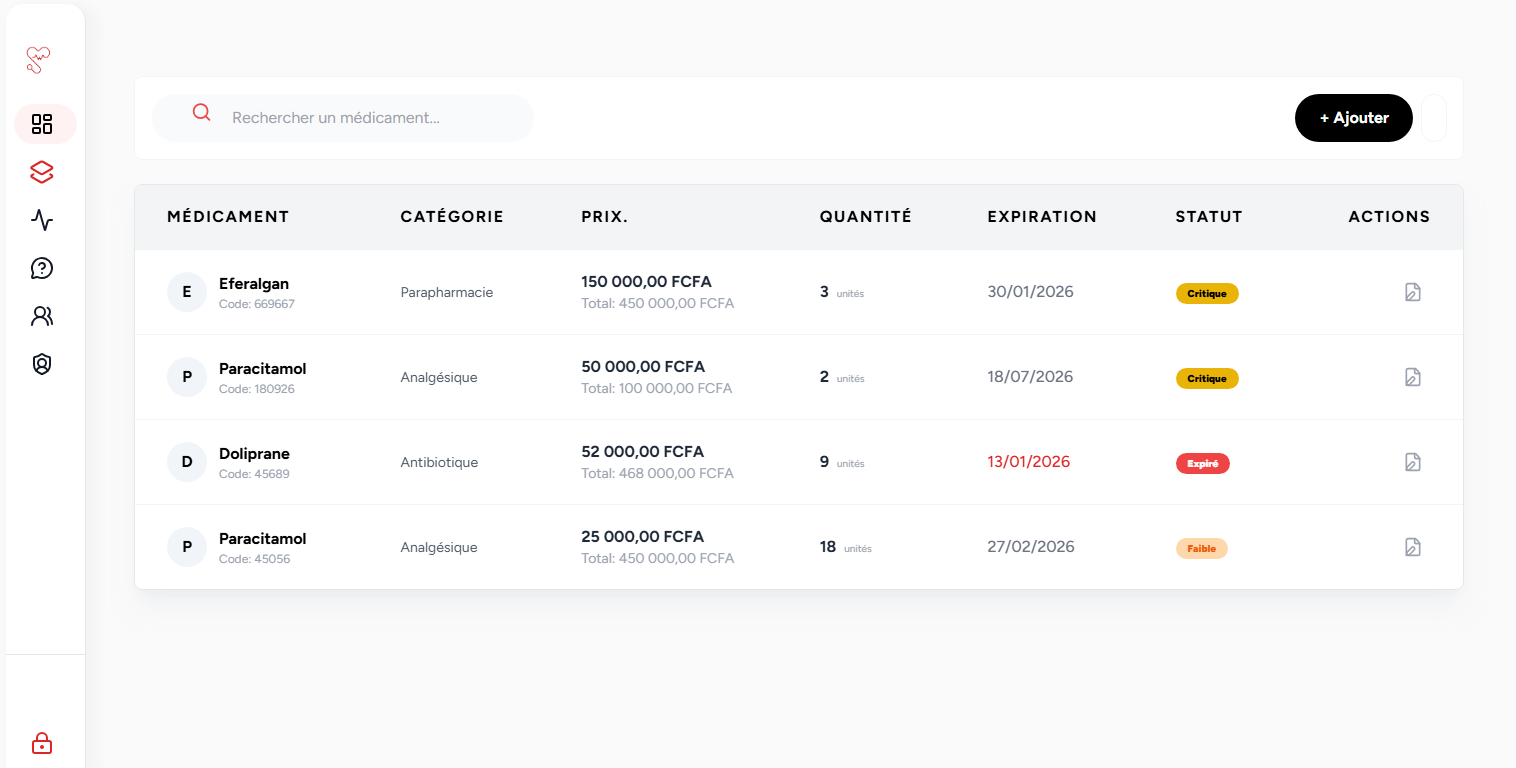Click the Faible status badge
This screenshot has height=768, width=1516.
[x=1201, y=549]
